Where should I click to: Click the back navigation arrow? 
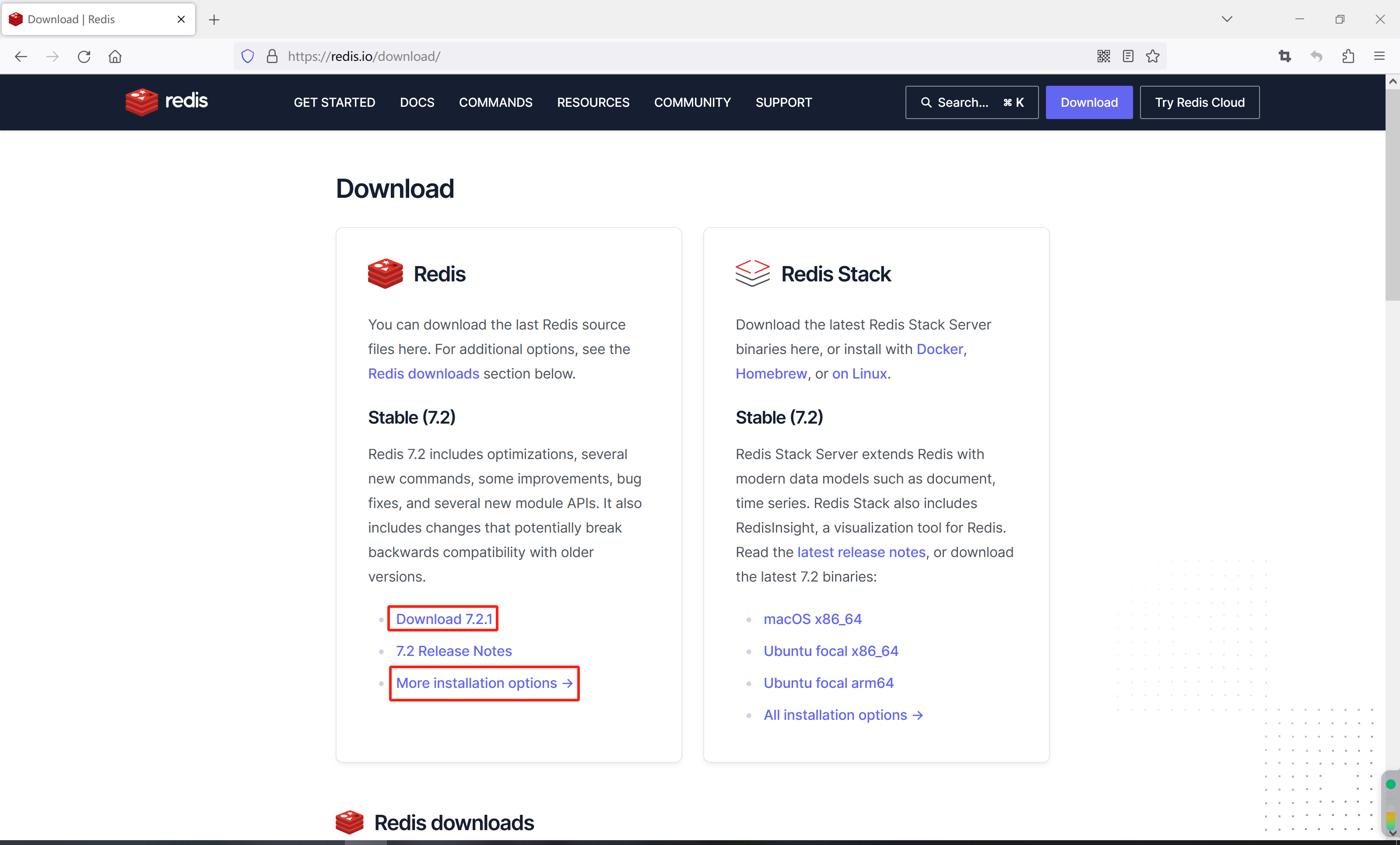pyautogui.click(x=21, y=56)
